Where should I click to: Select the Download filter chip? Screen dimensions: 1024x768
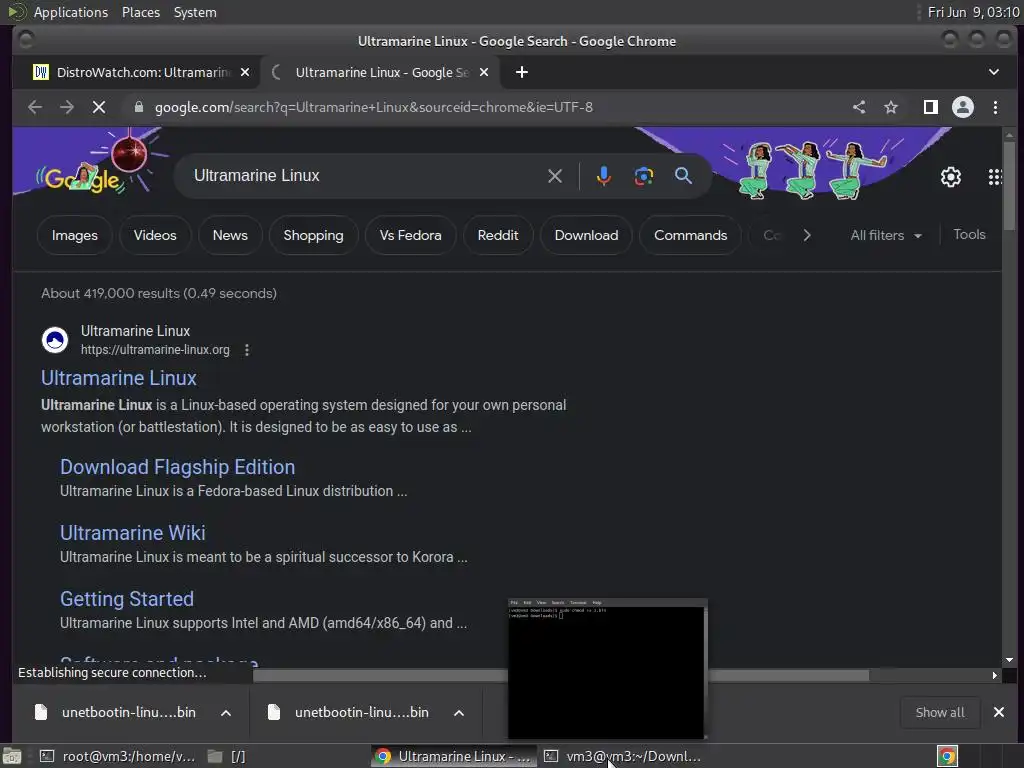click(x=586, y=236)
